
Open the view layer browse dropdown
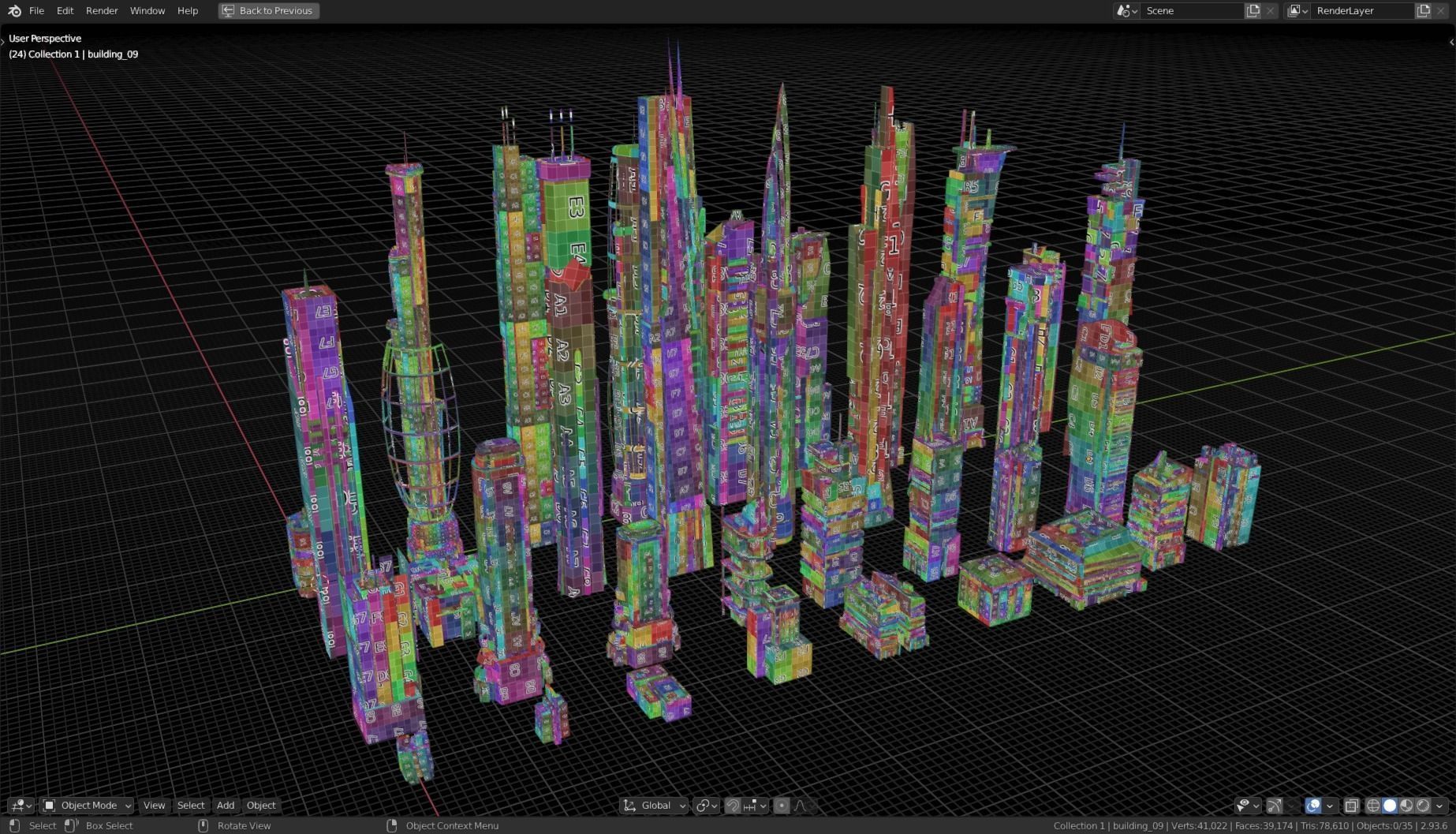click(1297, 11)
